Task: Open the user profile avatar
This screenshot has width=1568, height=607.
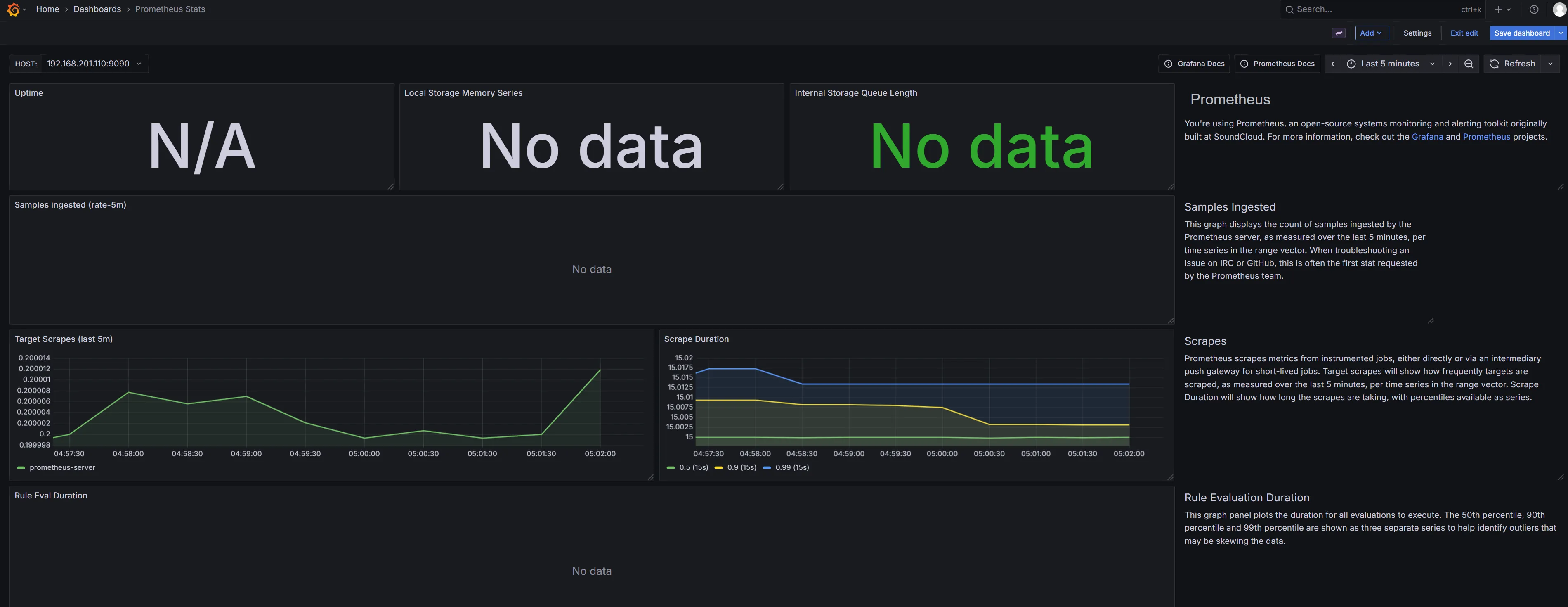Action: (x=1559, y=9)
